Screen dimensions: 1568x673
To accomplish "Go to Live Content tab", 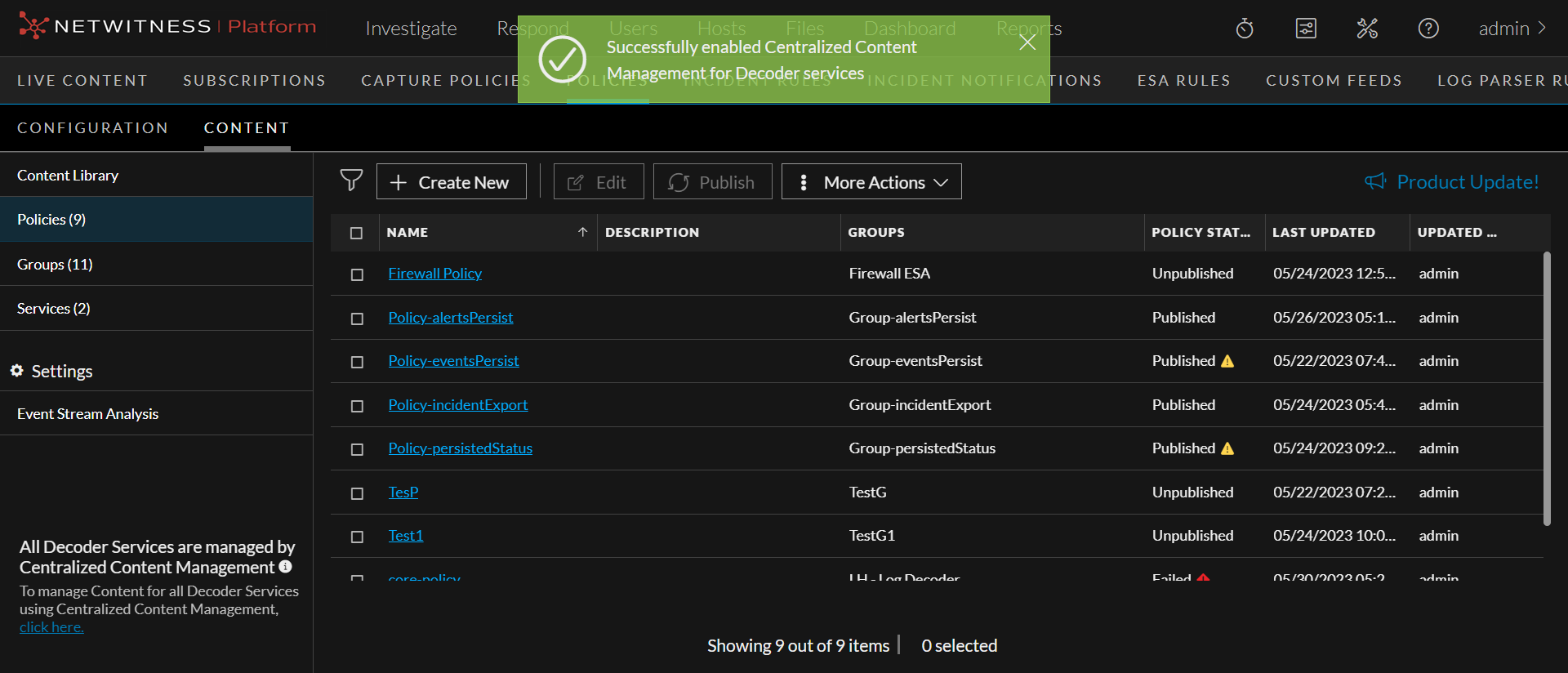I will tap(82, 80).
